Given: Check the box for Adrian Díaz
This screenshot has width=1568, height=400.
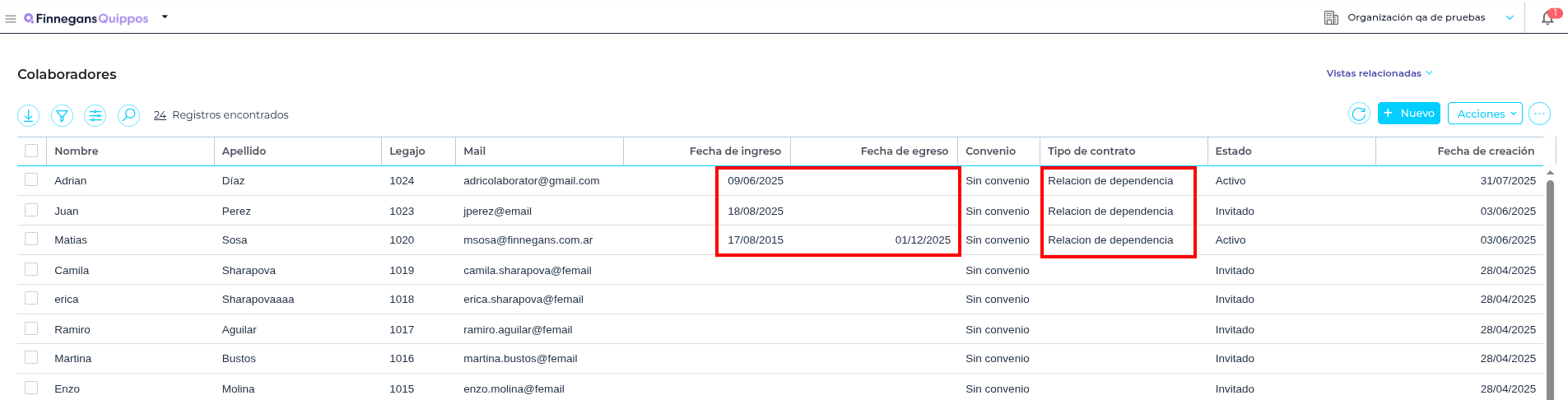Looking at the screenshot, I should (31, 180).
